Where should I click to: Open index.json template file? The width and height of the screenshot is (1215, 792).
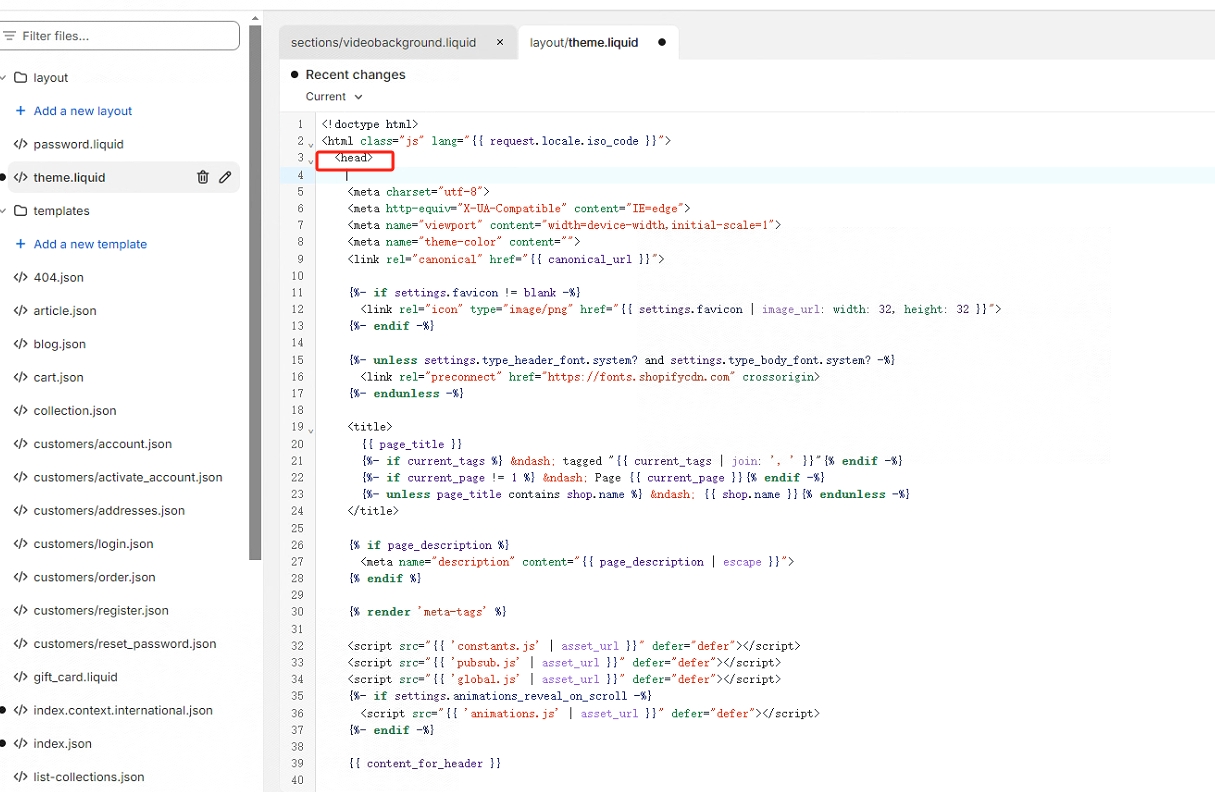click(63, 744)
